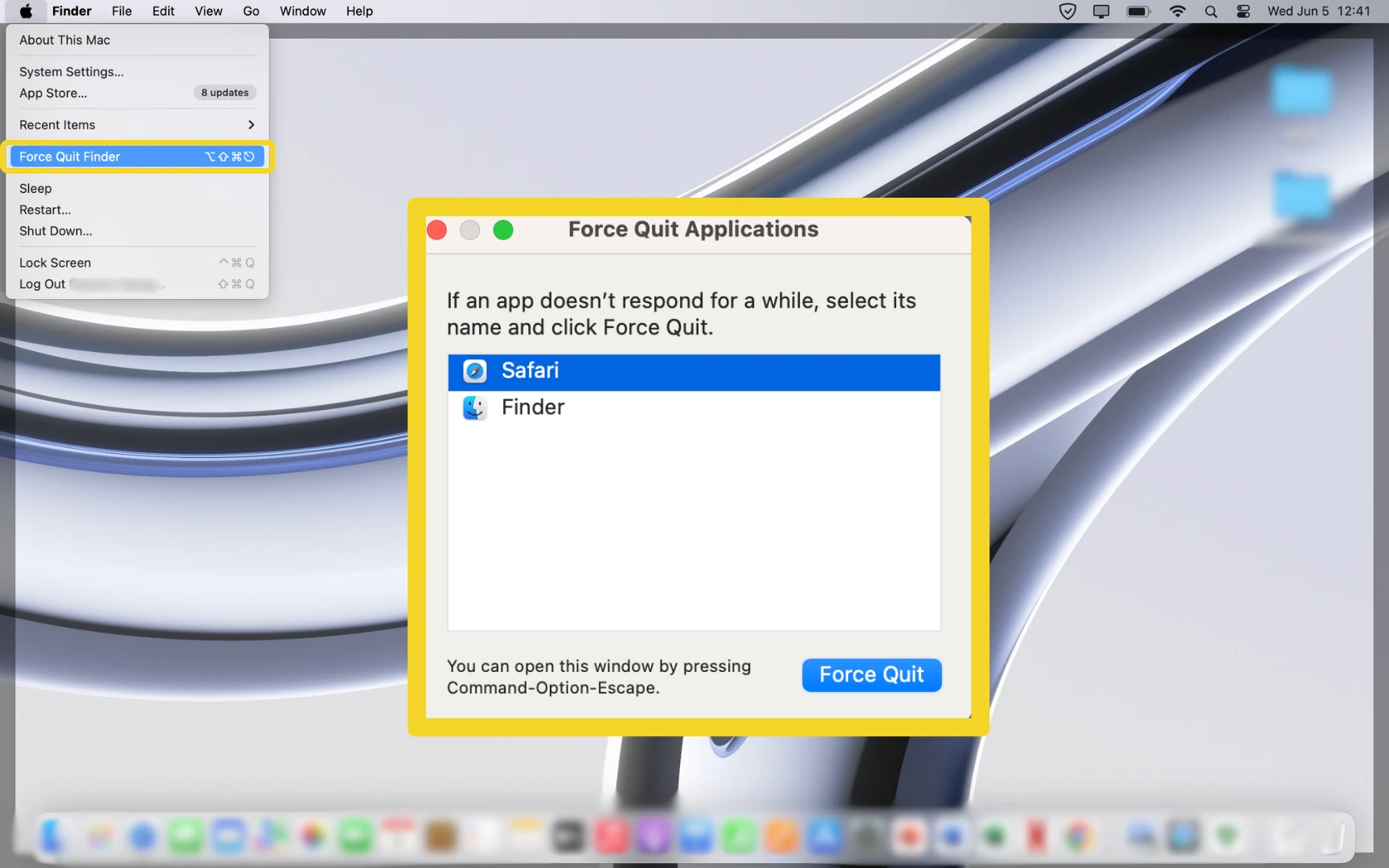
Task: Select Finder in the Force Quit list
Action: click(x=694, y=407)
